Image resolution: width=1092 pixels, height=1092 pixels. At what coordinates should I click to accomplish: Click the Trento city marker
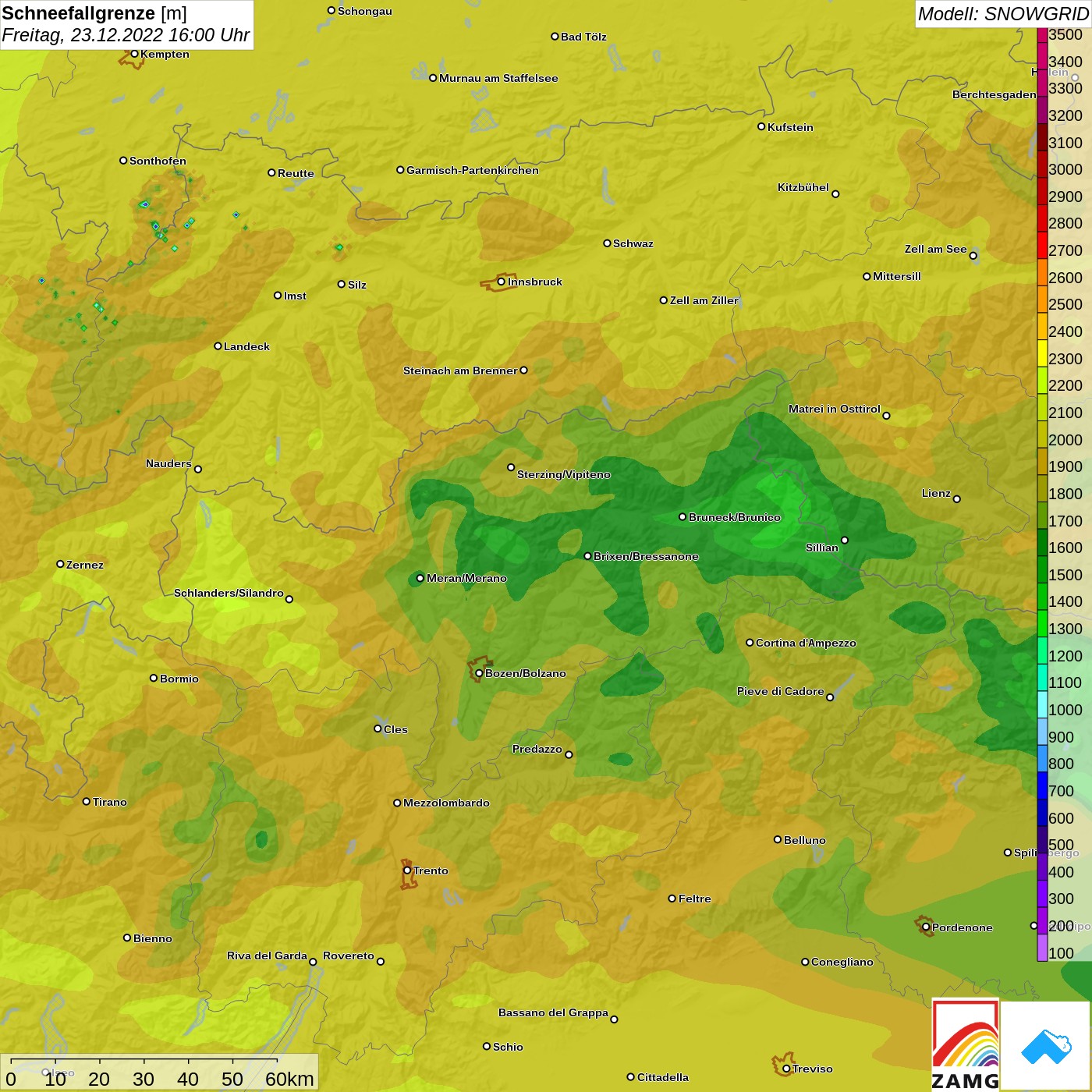[407, 870]
